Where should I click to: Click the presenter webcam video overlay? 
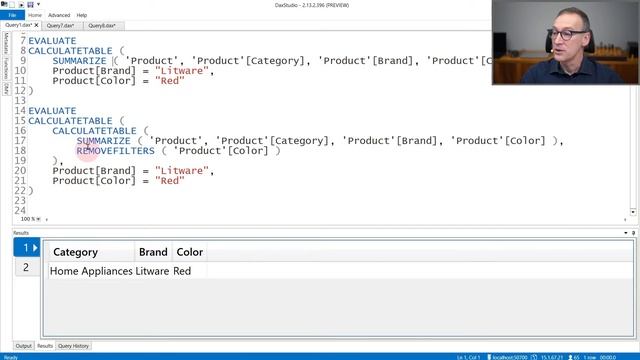566,42
